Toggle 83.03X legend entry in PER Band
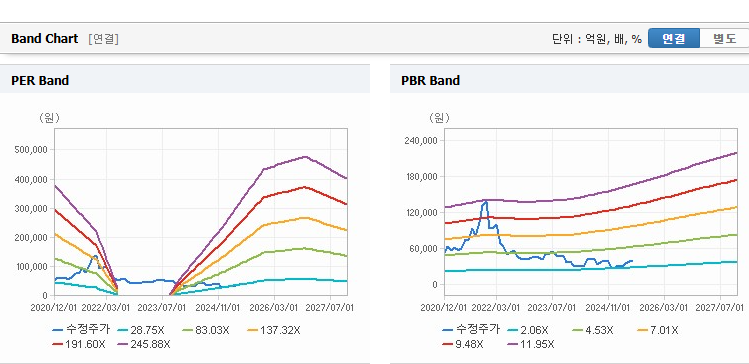 point(206,330)
